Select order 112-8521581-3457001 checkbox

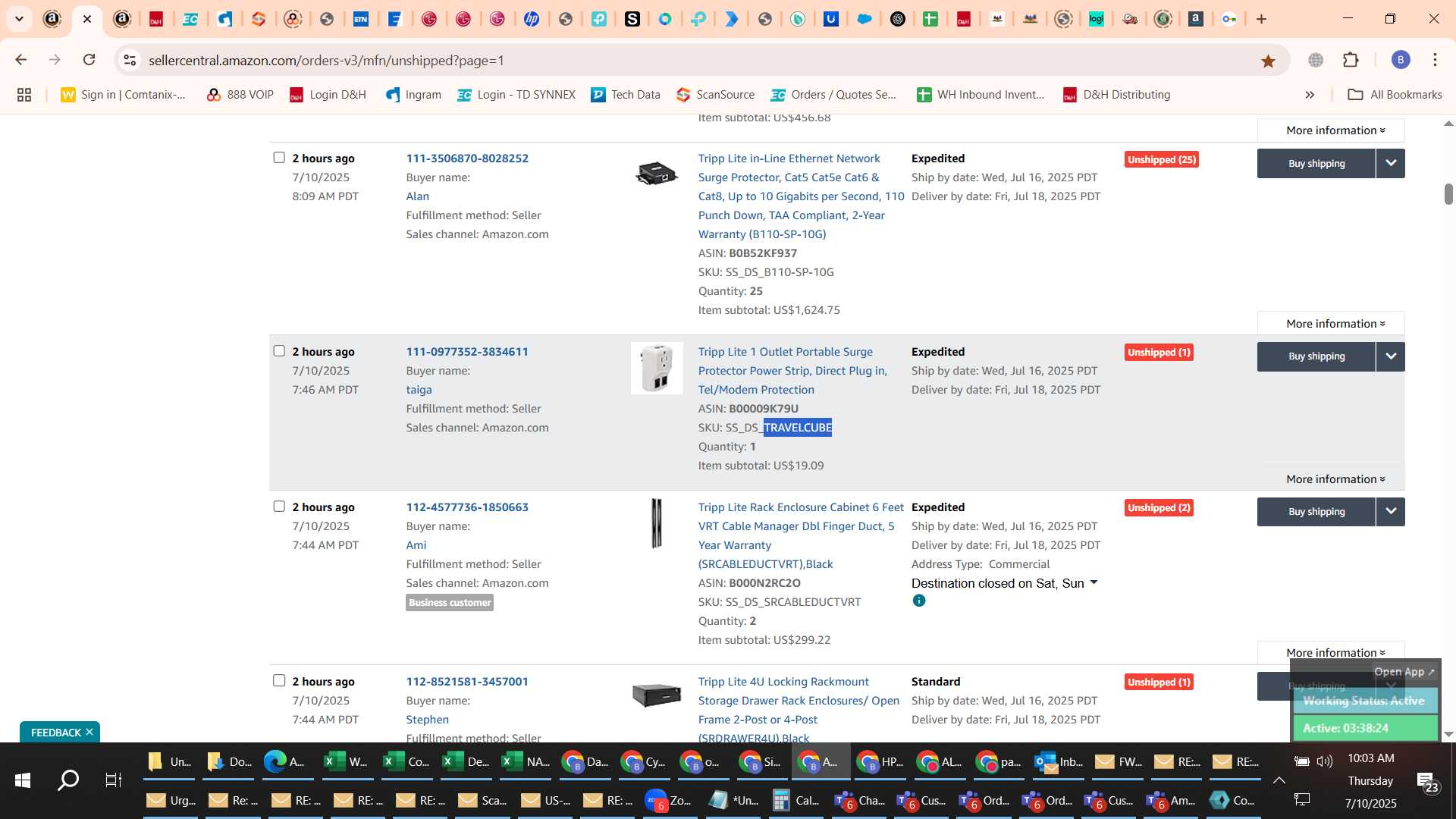[x=279, y=681]
